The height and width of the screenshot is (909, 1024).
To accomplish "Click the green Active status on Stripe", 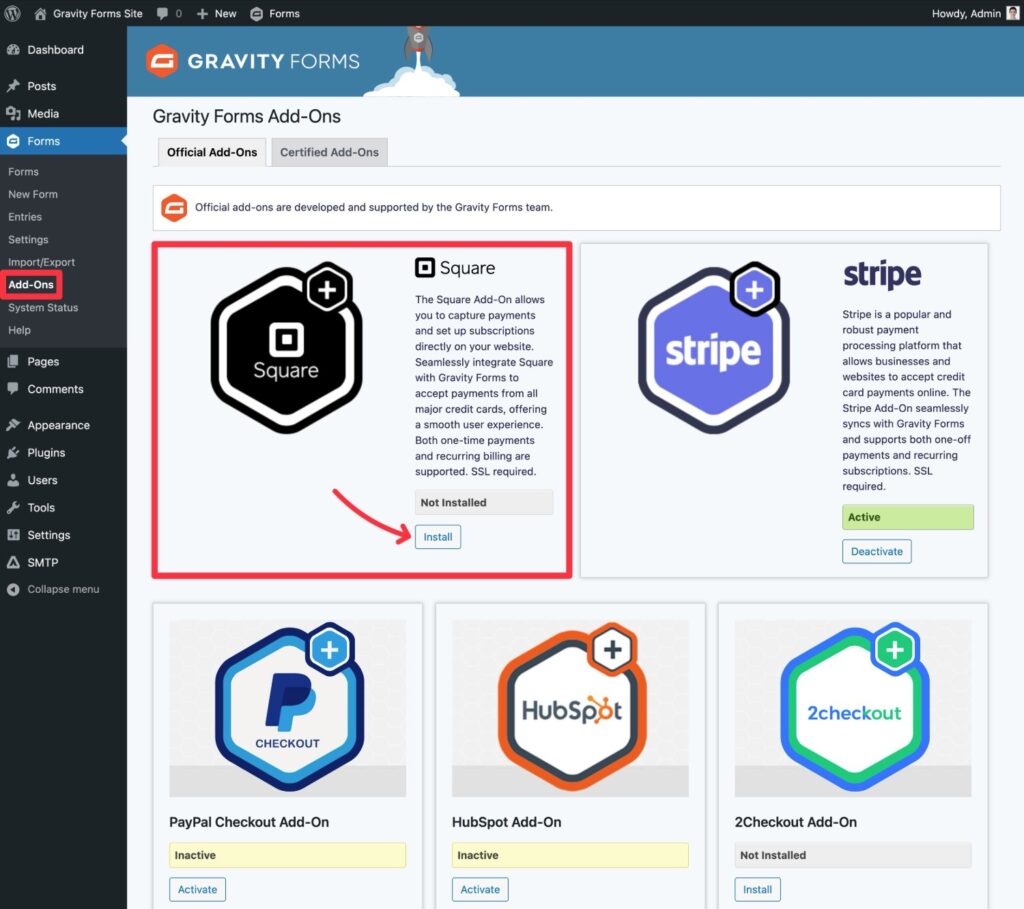I will pos(908,517).
